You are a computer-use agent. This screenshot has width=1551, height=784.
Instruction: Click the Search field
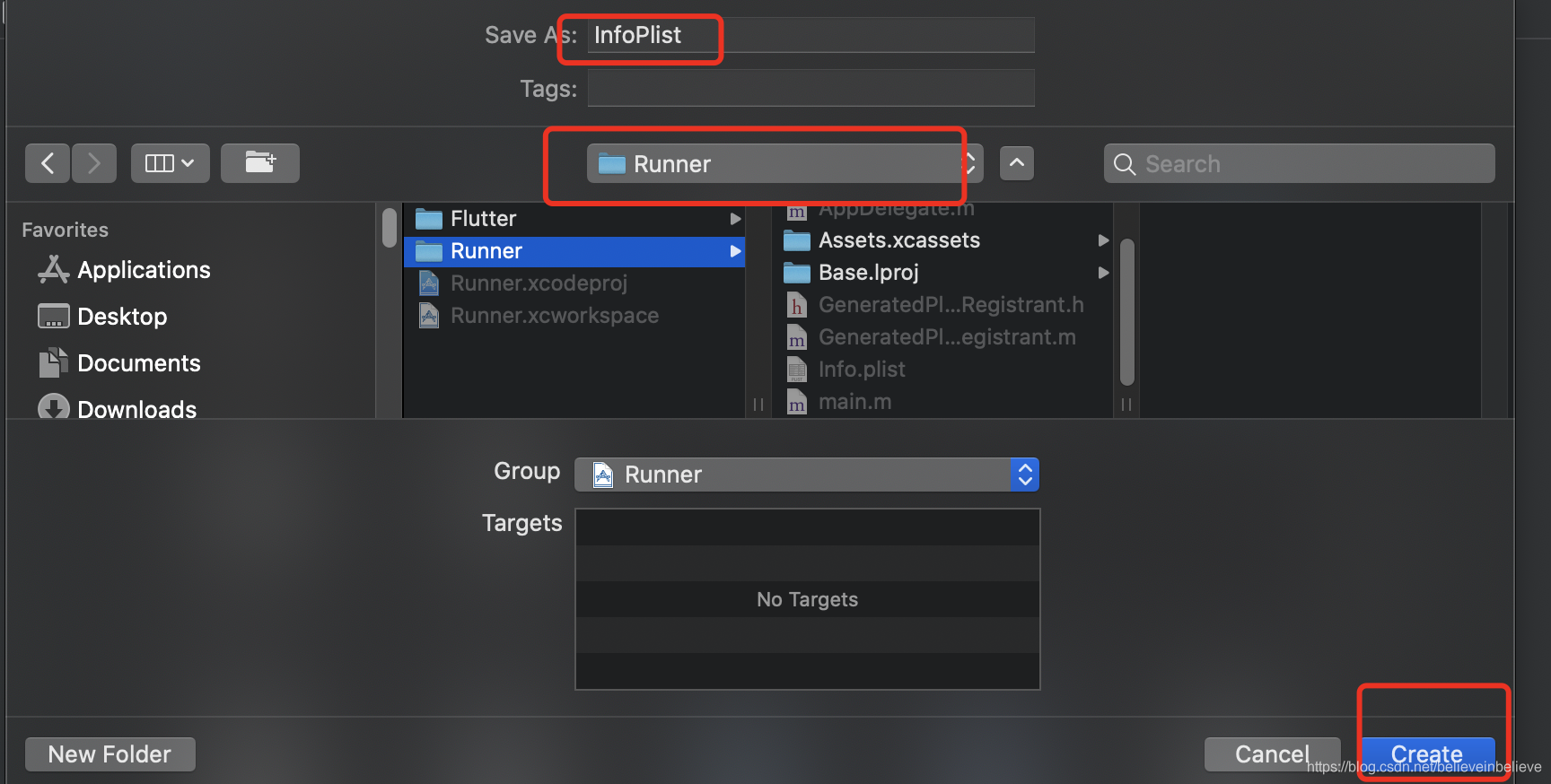1299,163
